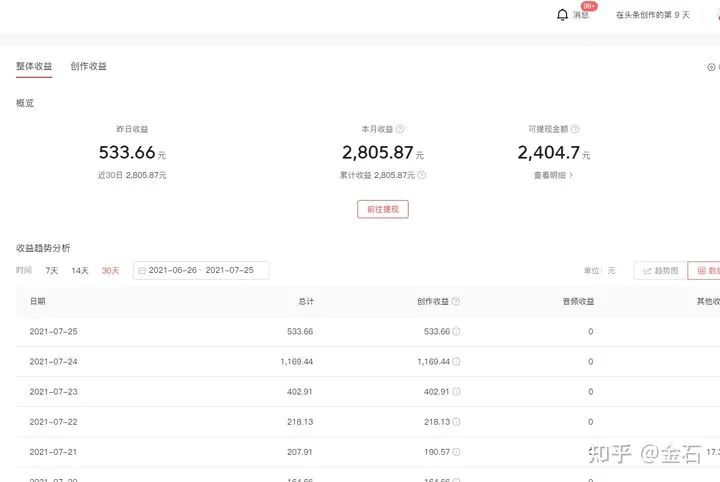Click total value 207.91 in the table

[x=300, y=452]
